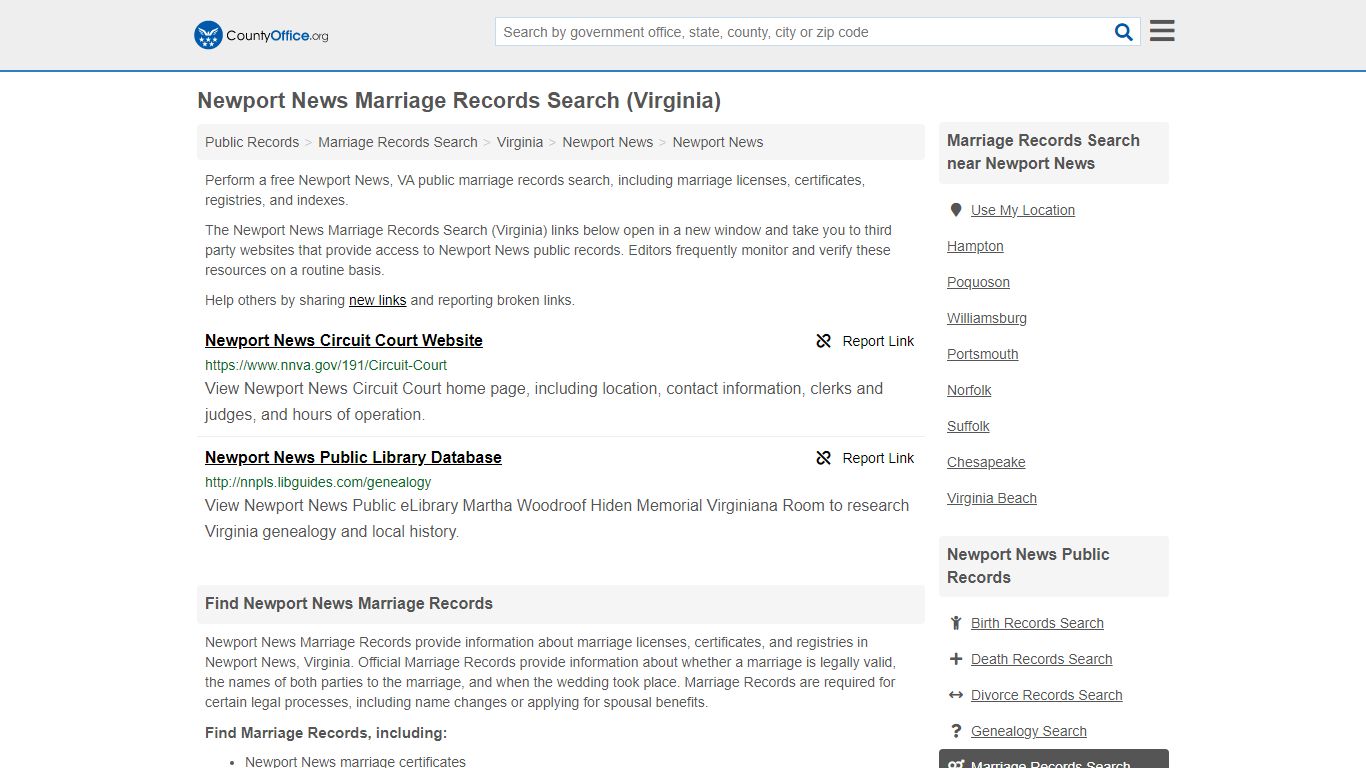1366x768 pixels.
Task: Click the Marriage Records gender-symbols icon
Action: tap(956, 765)
